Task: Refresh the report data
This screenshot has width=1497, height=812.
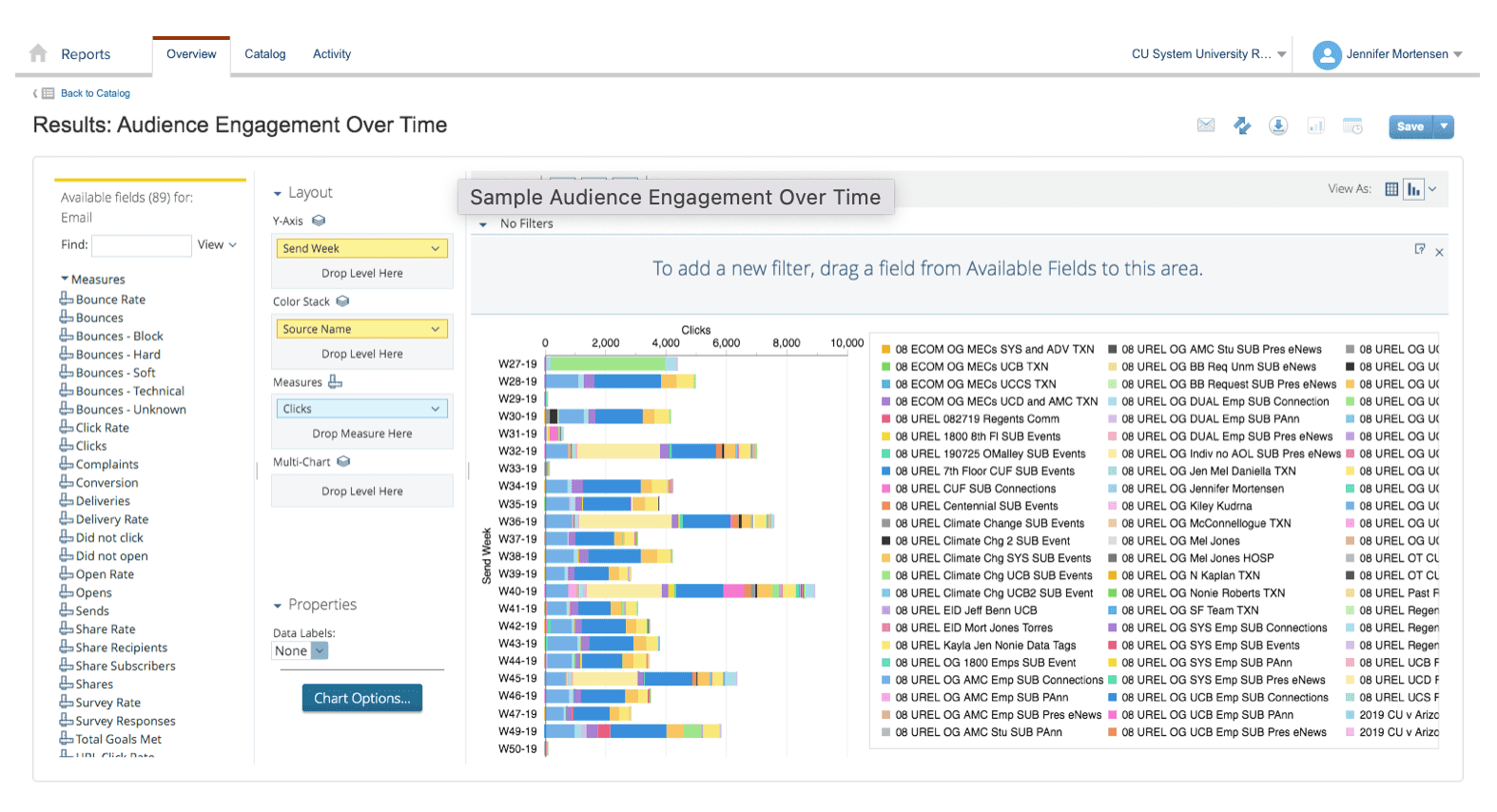Action: 1242,126
